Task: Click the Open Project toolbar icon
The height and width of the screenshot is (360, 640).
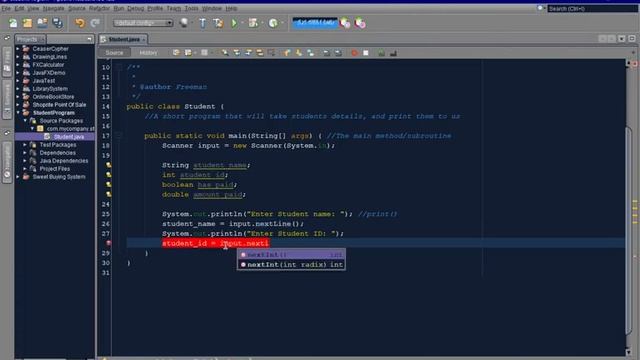Action: (42, 23)
